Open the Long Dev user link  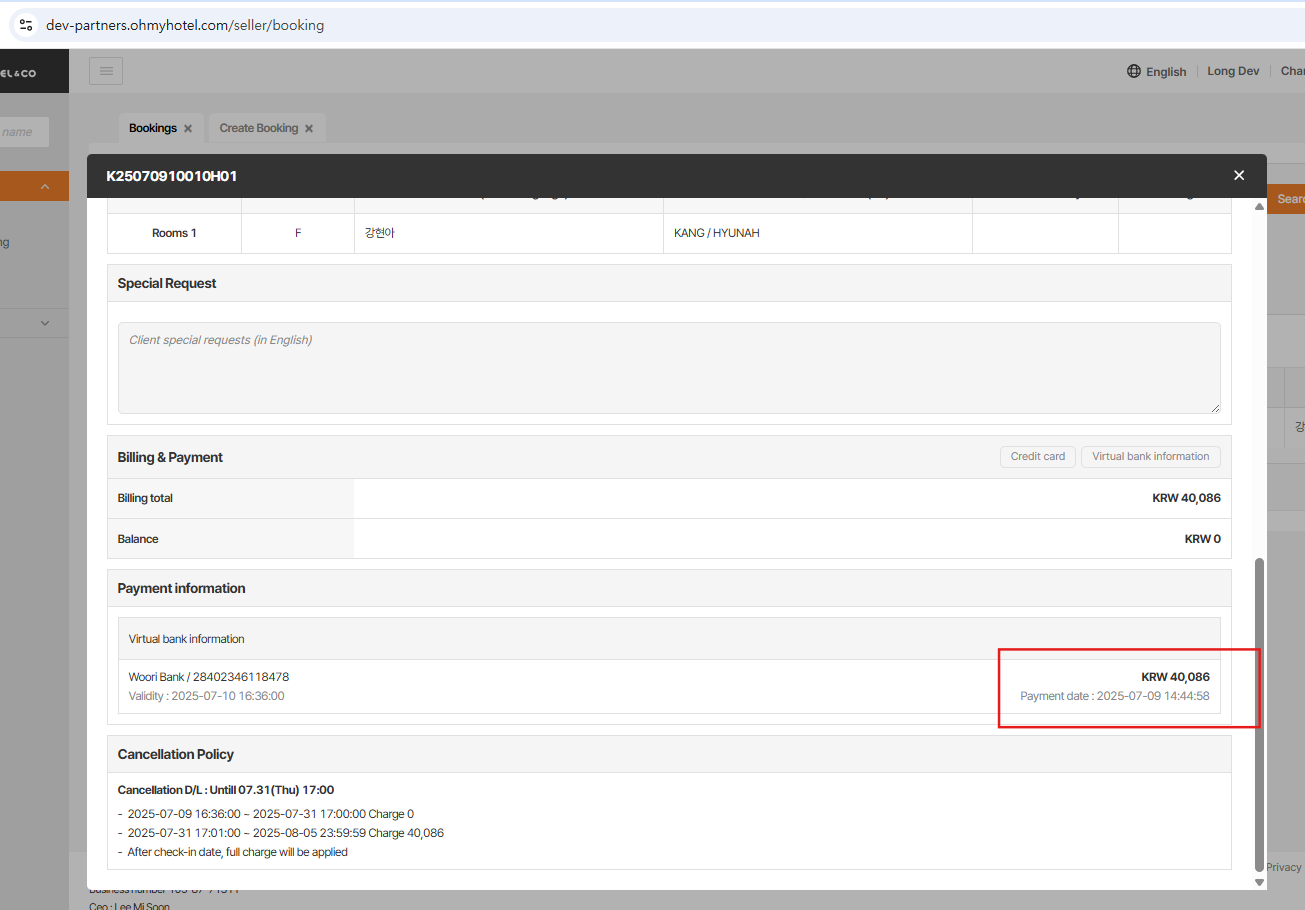pyautogui.click(x=1233, y=72)
